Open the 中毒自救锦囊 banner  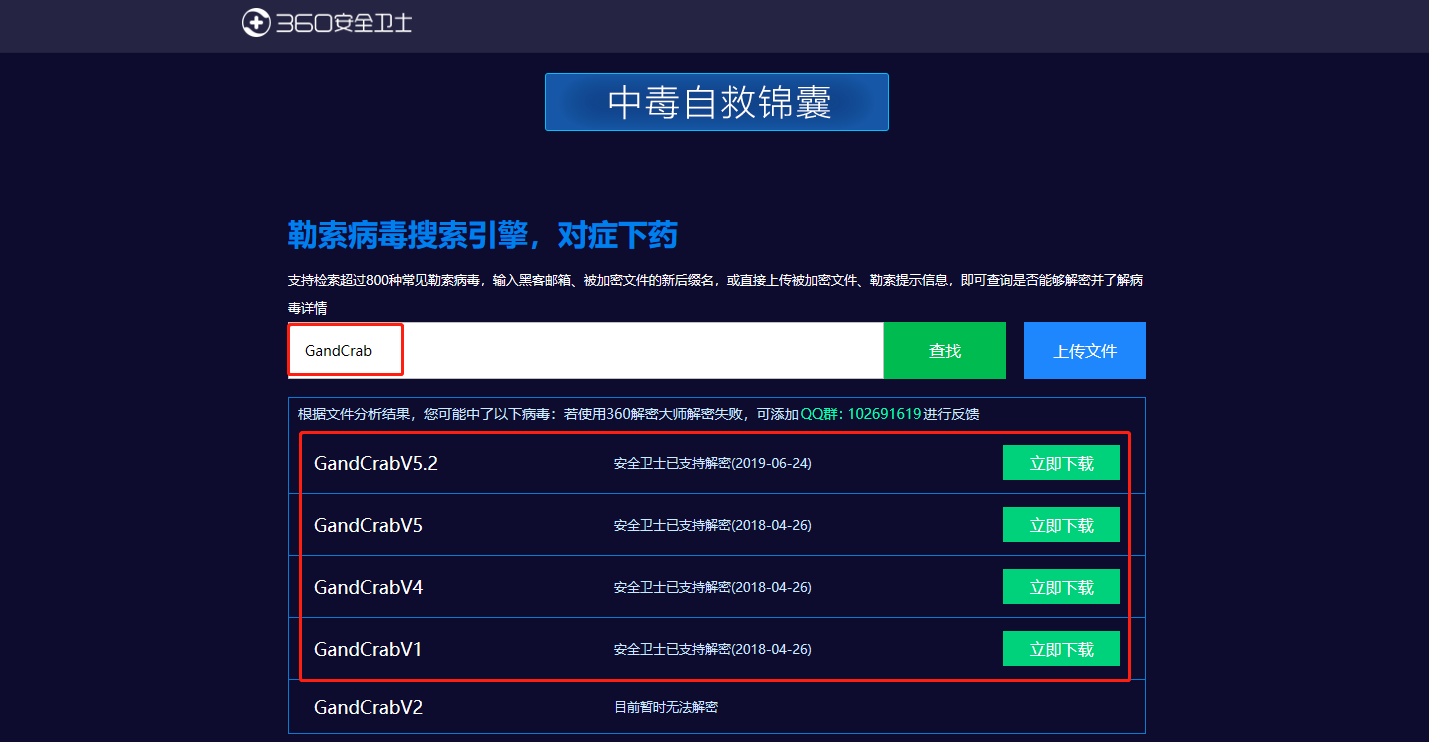tap(716, 102)
